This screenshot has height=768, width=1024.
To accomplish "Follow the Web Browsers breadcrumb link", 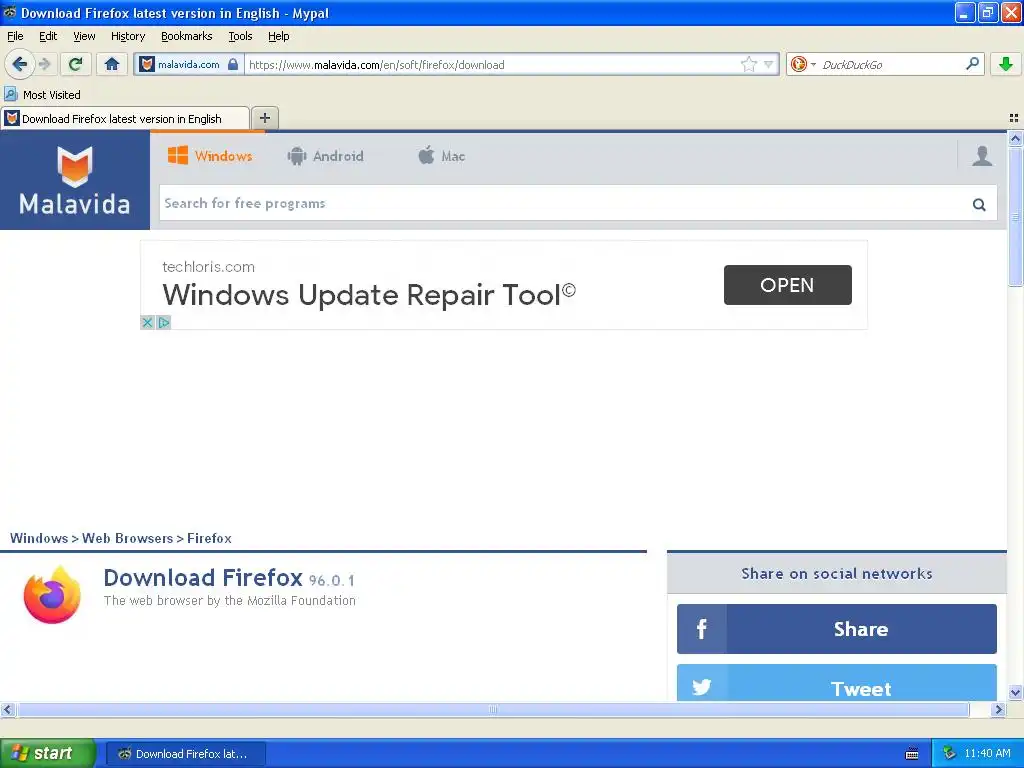I will pyautogui.click(x=127, y=538).
